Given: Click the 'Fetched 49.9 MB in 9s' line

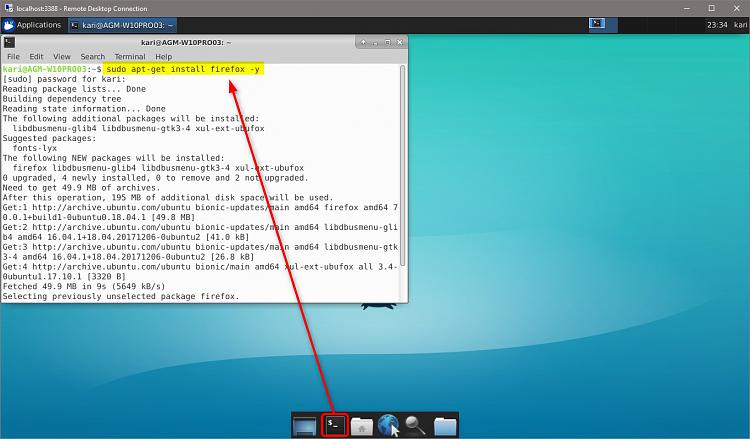Looking at the screenshot, I should pyautogui.click(x=84, y=286).
